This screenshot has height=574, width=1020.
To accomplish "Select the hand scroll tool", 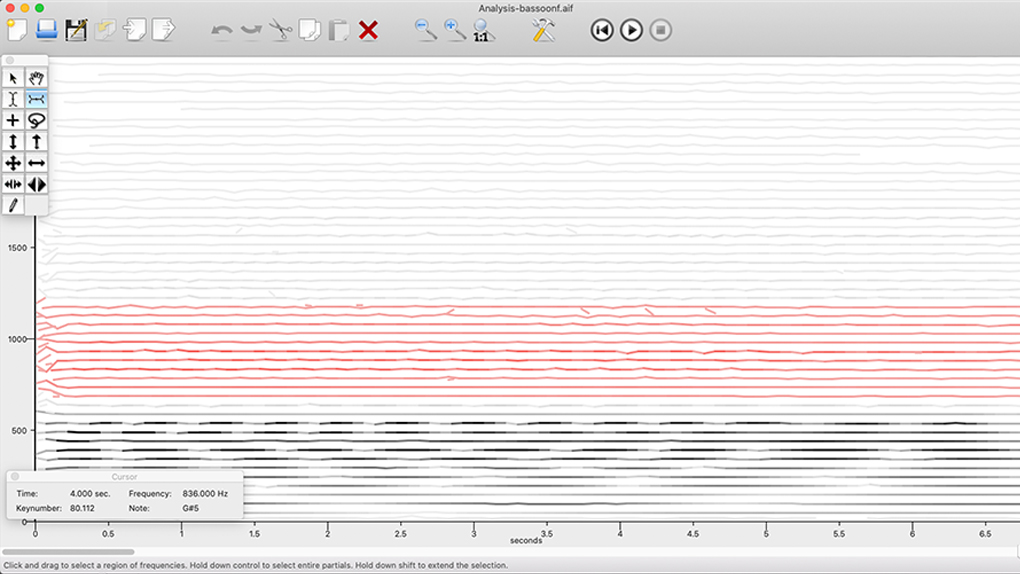I will click(x=36, y=78).
